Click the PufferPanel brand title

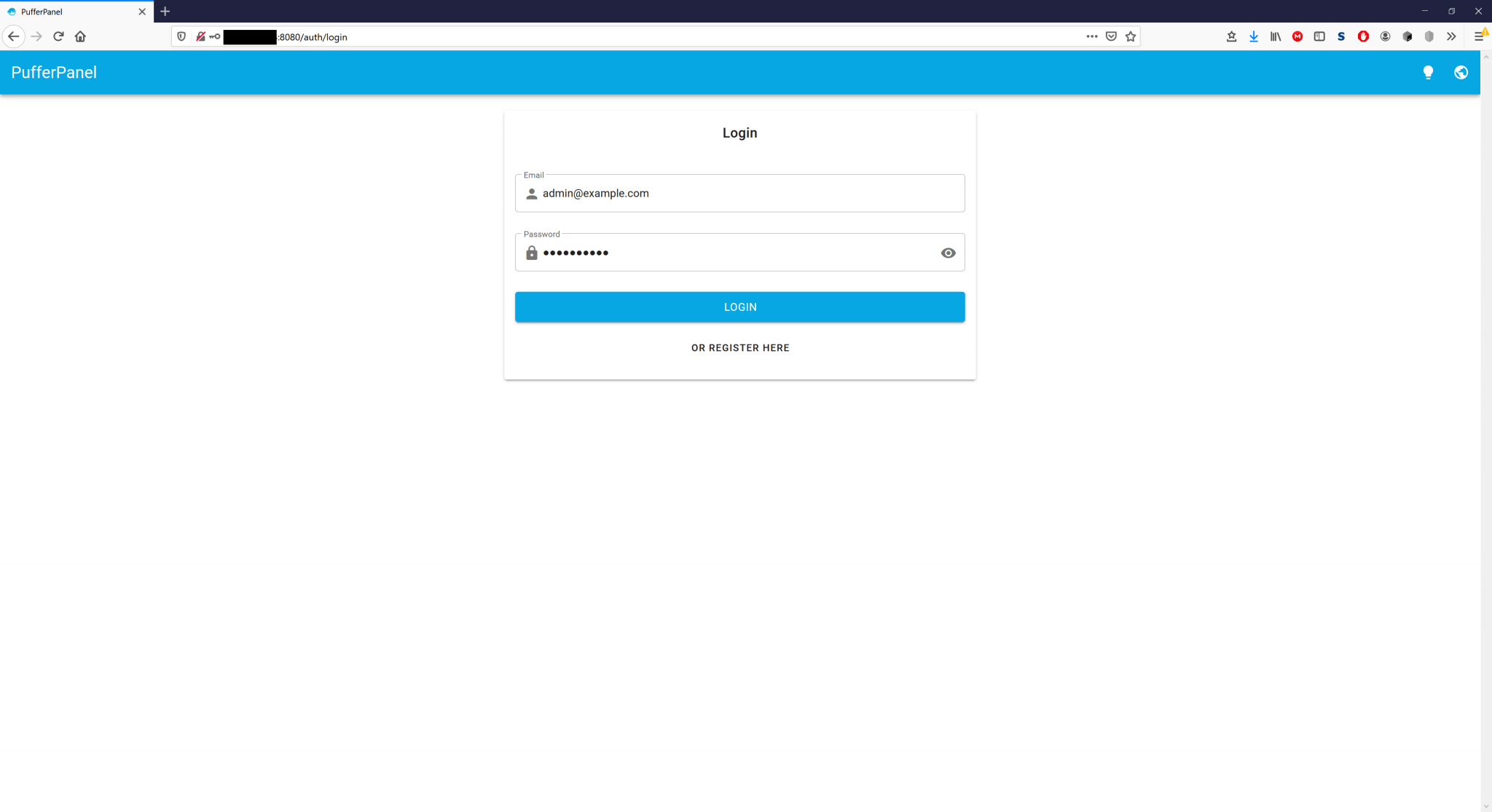pyautogui.click(x=53, y=72)
